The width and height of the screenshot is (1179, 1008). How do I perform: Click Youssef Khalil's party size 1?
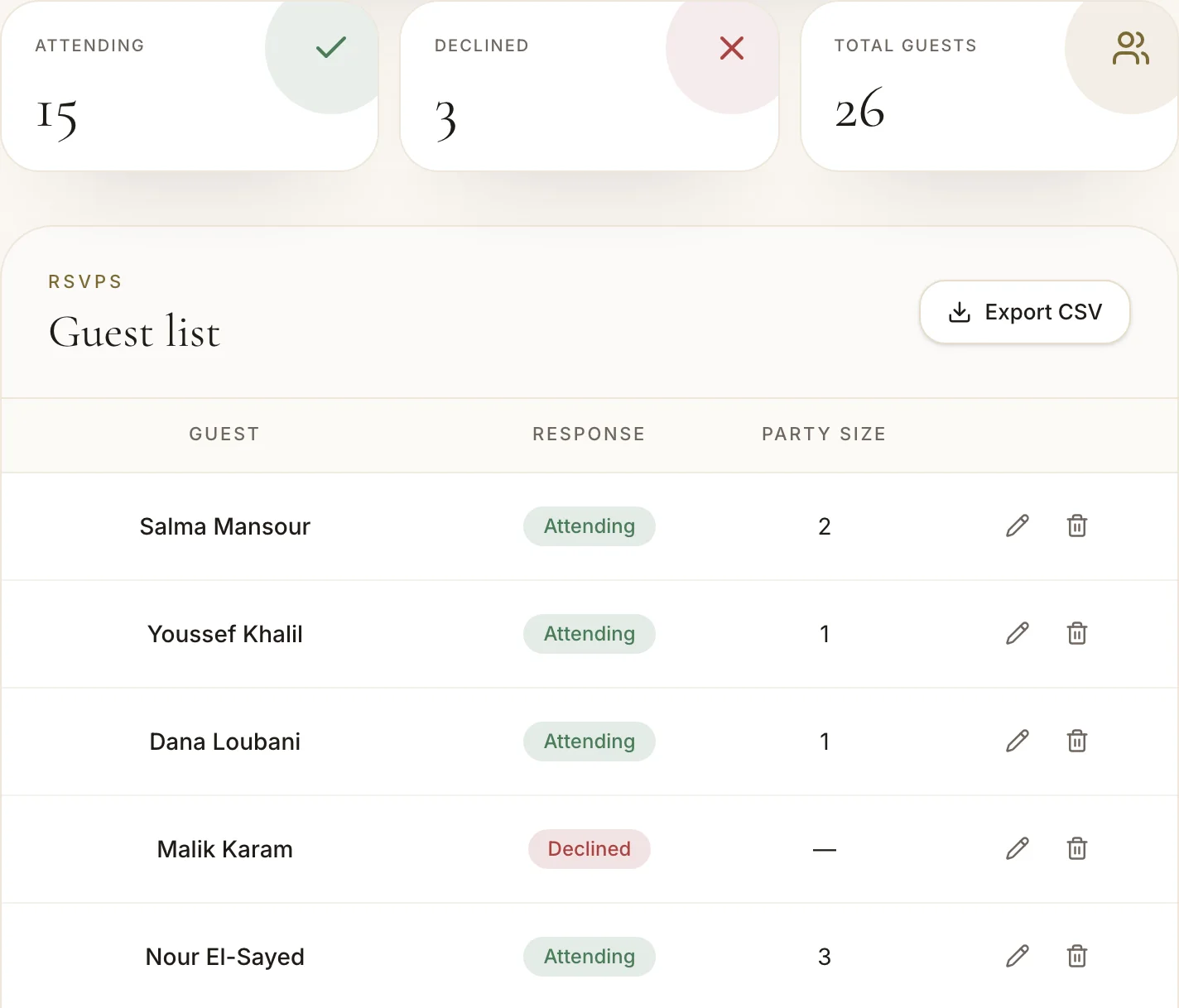click(x=825, y=634)
